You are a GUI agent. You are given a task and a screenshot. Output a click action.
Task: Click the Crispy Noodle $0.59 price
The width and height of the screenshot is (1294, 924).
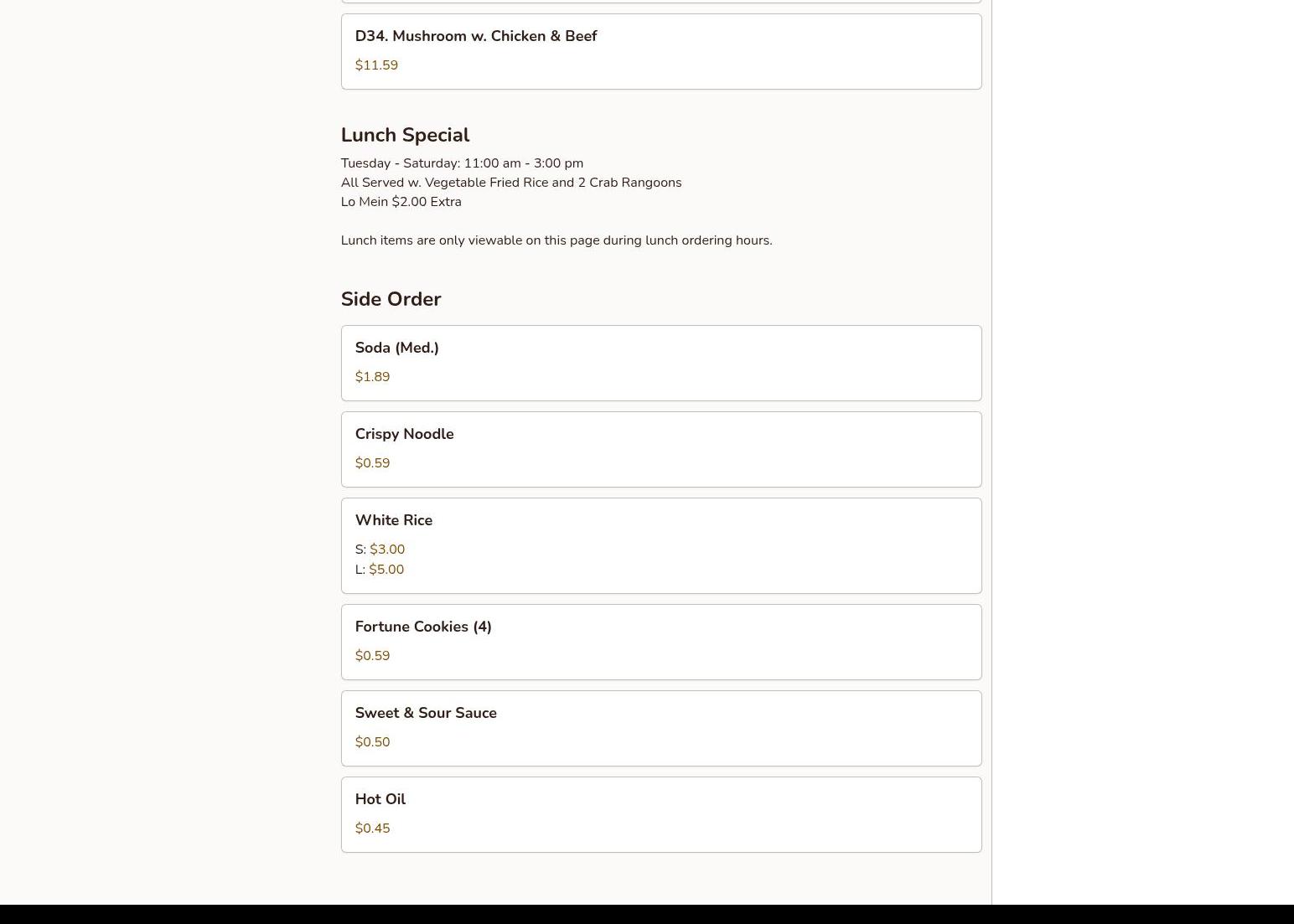(x=372, y=463)
